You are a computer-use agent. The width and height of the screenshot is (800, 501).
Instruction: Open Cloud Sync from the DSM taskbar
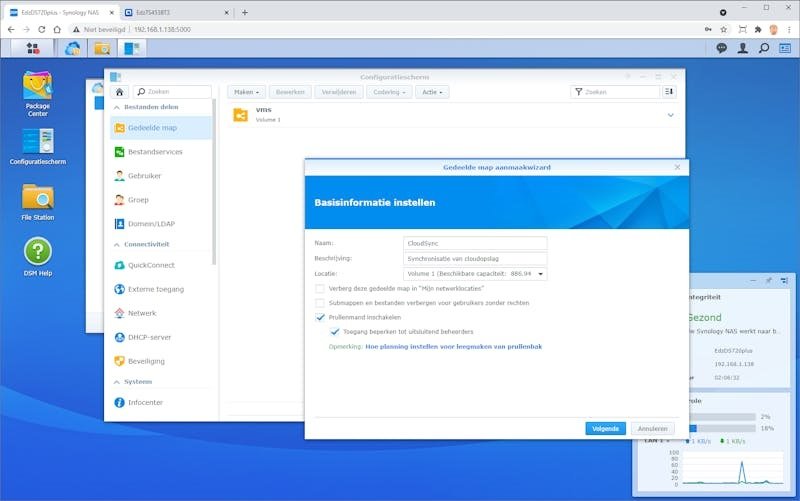pyautogui.click(x=72, y=48)
